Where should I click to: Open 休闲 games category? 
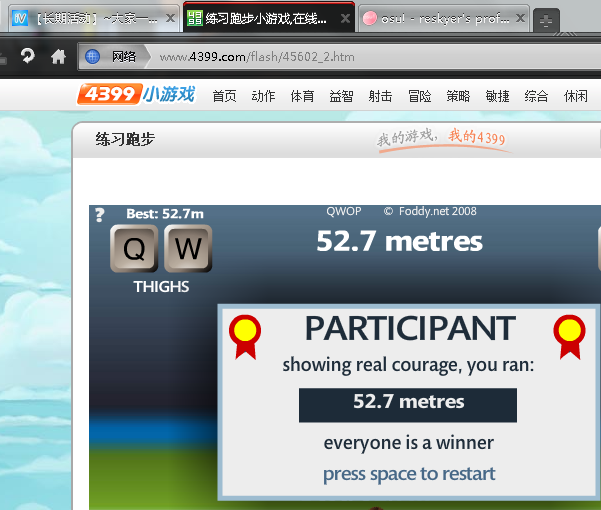575,96
